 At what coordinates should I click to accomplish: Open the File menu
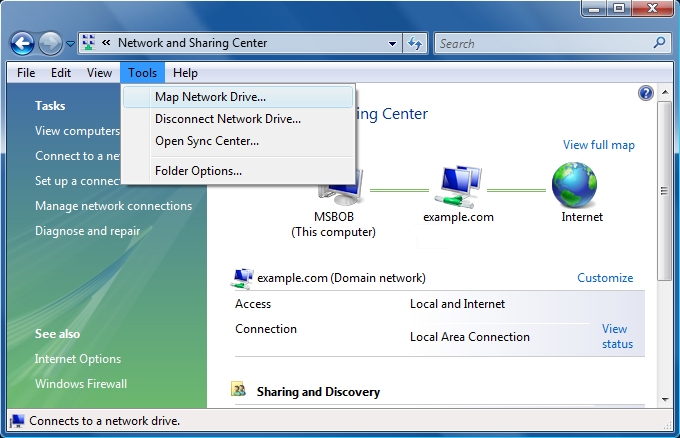26,72
